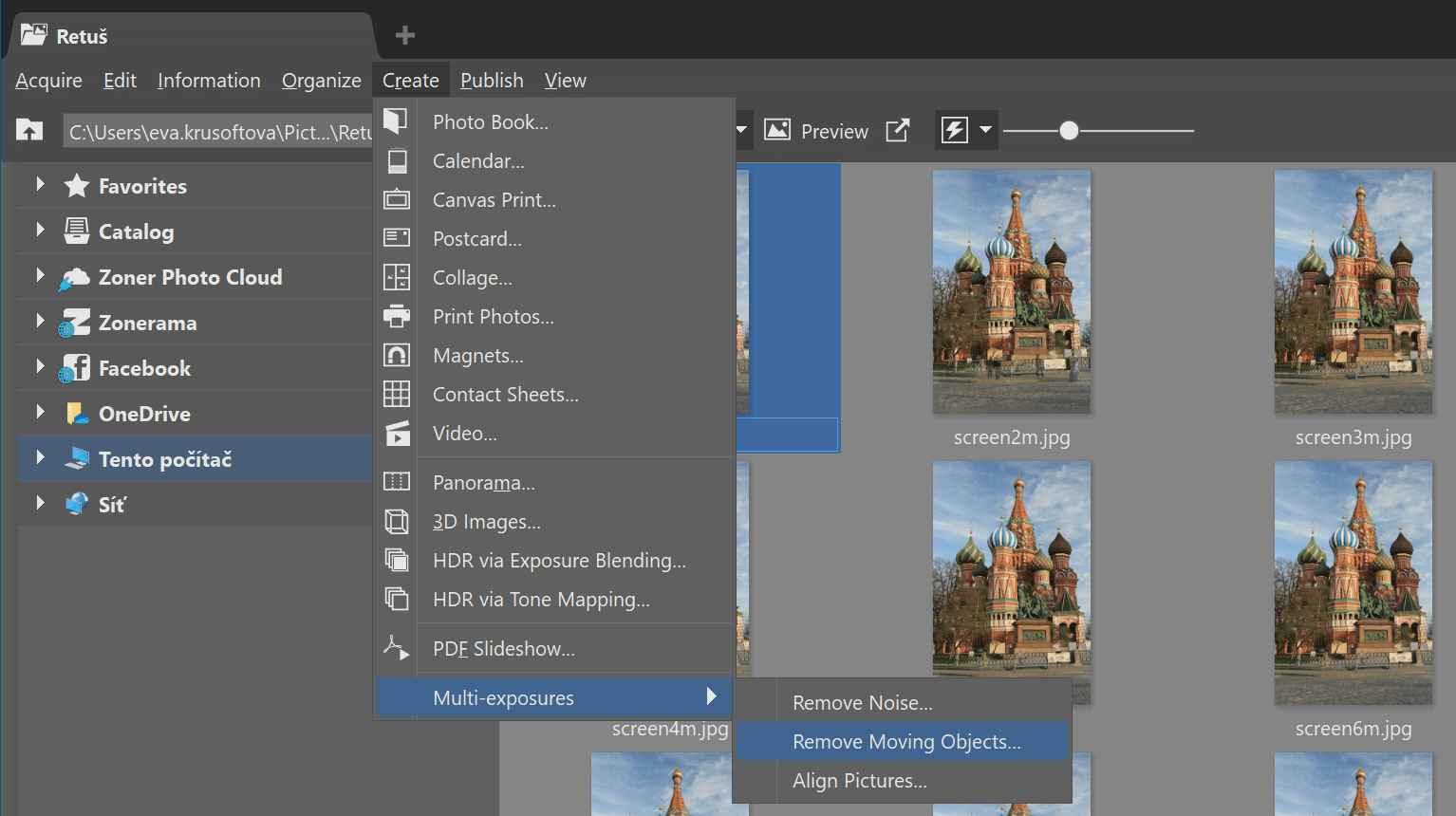Screen dimensions: 1456x816
Task: Add a new tab with plus button
Action: [x=405, y=35]
